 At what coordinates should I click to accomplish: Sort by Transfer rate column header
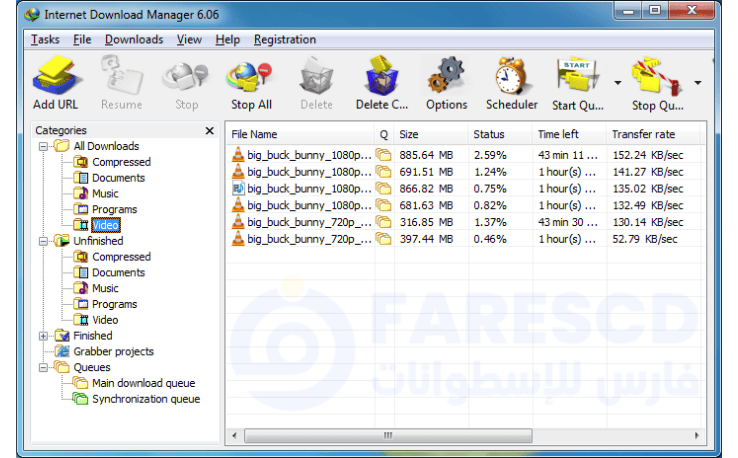pos(654,135)
